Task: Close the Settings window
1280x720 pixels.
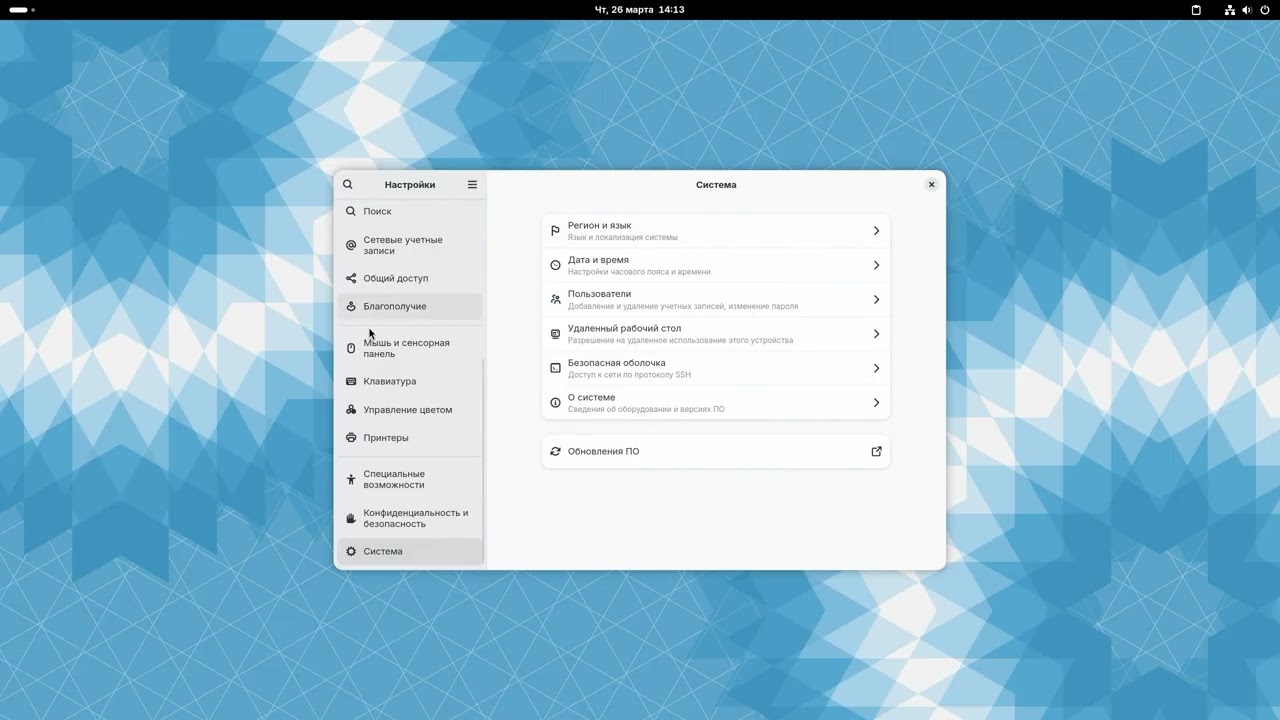Action: coord(931,184)
